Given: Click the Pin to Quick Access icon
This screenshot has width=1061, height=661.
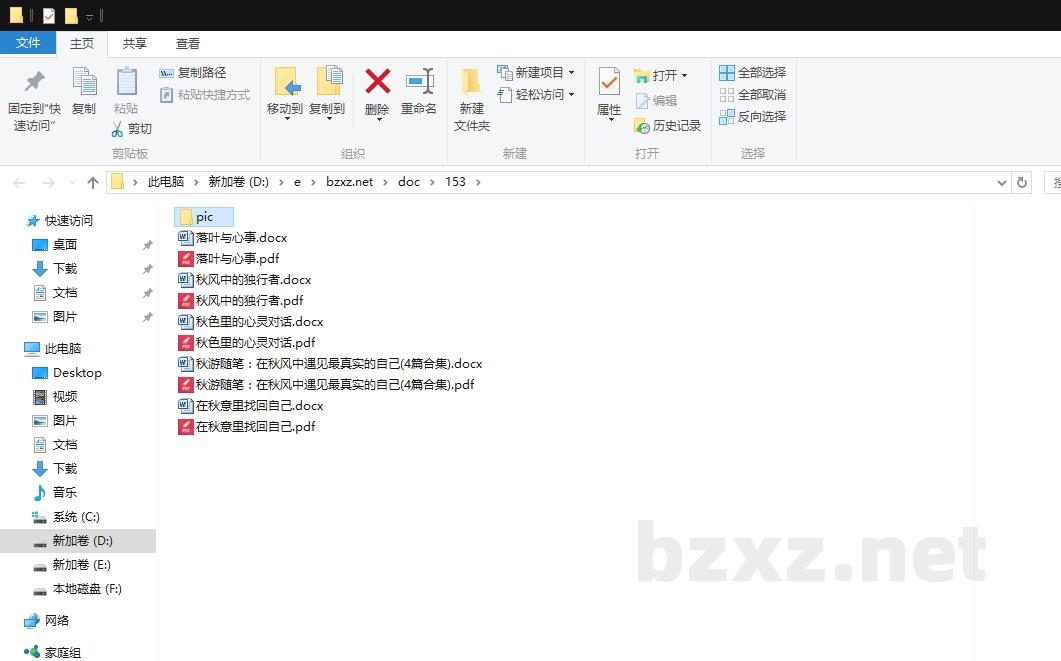Looking at the screenshot, I should [34, 82].
